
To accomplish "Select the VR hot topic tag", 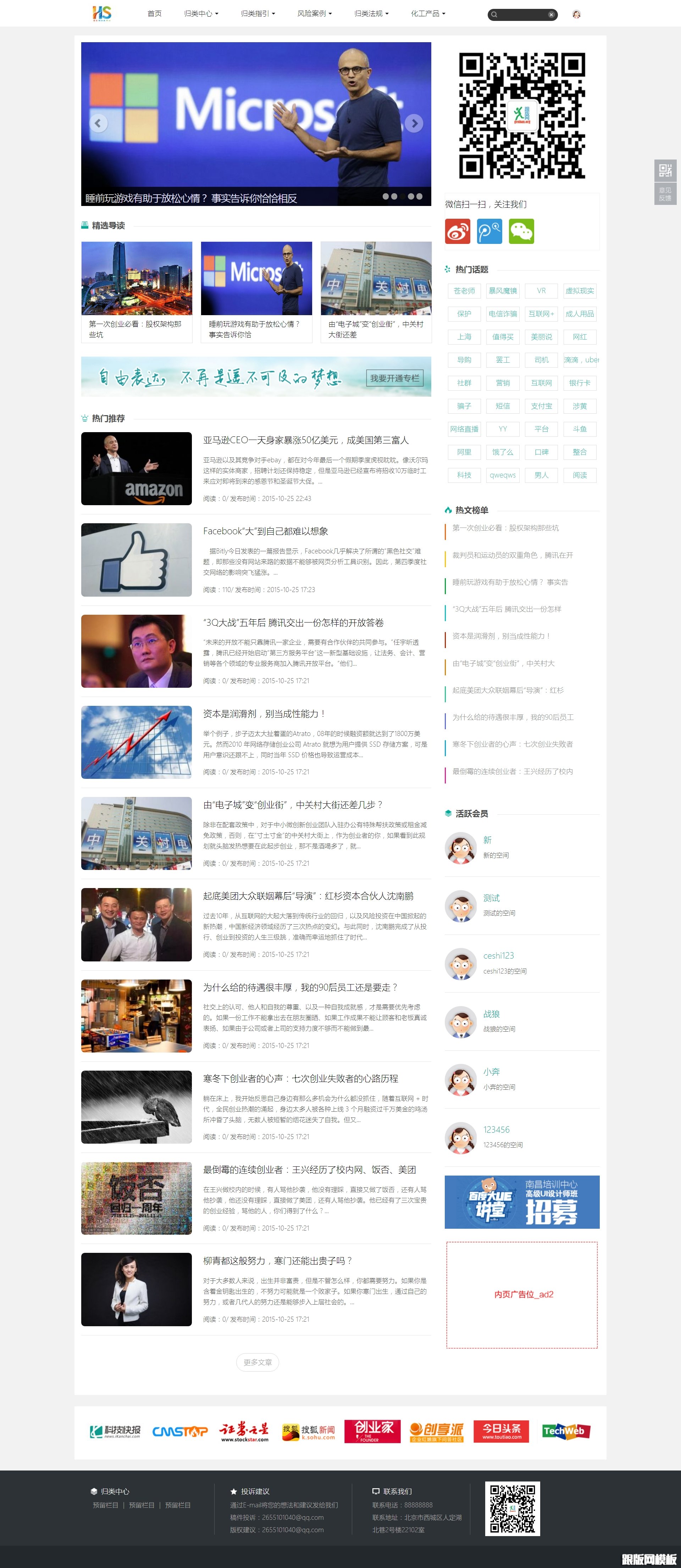I will [x=542, y=291].
